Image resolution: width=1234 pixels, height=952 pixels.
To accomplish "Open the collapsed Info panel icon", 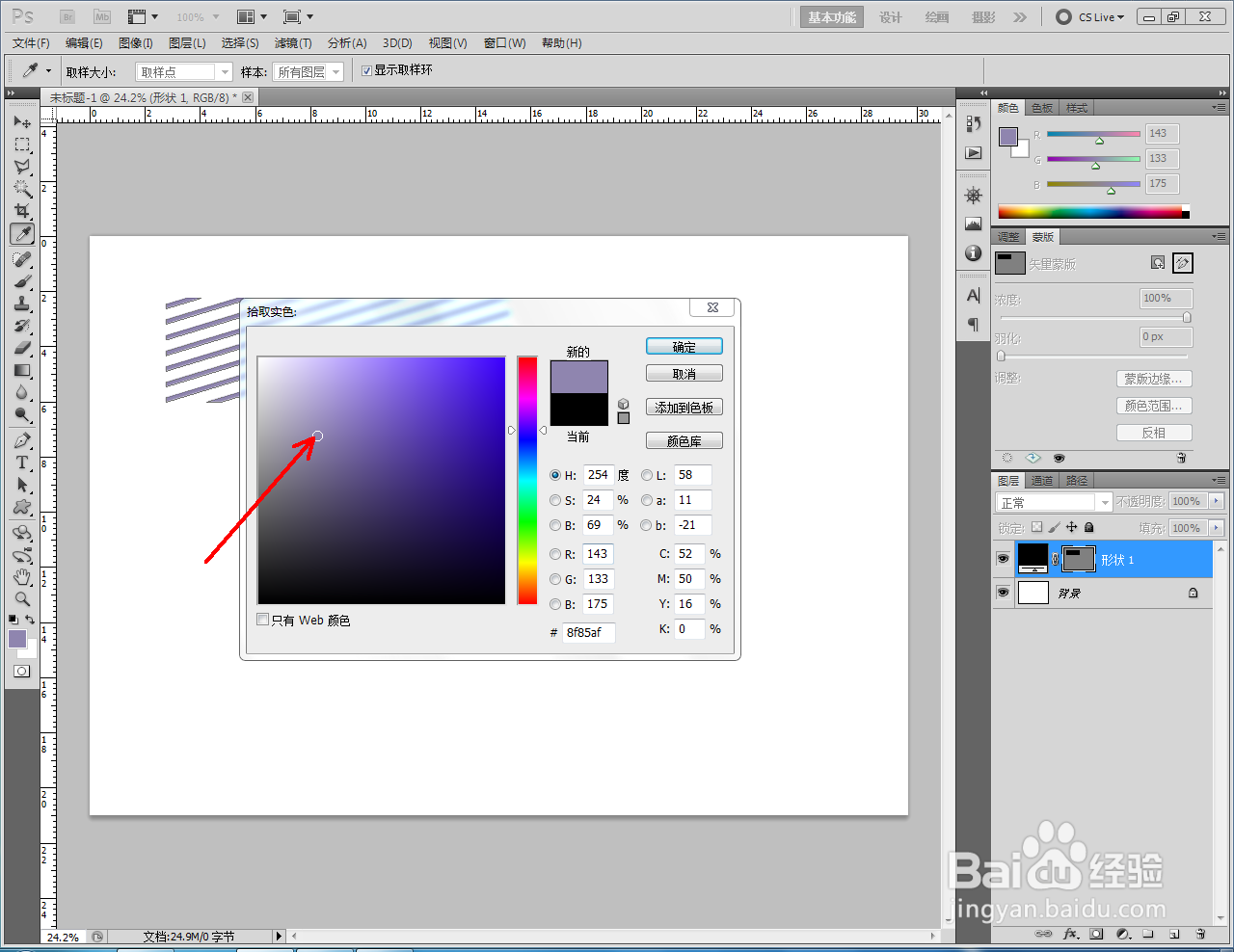I will 974,252.
